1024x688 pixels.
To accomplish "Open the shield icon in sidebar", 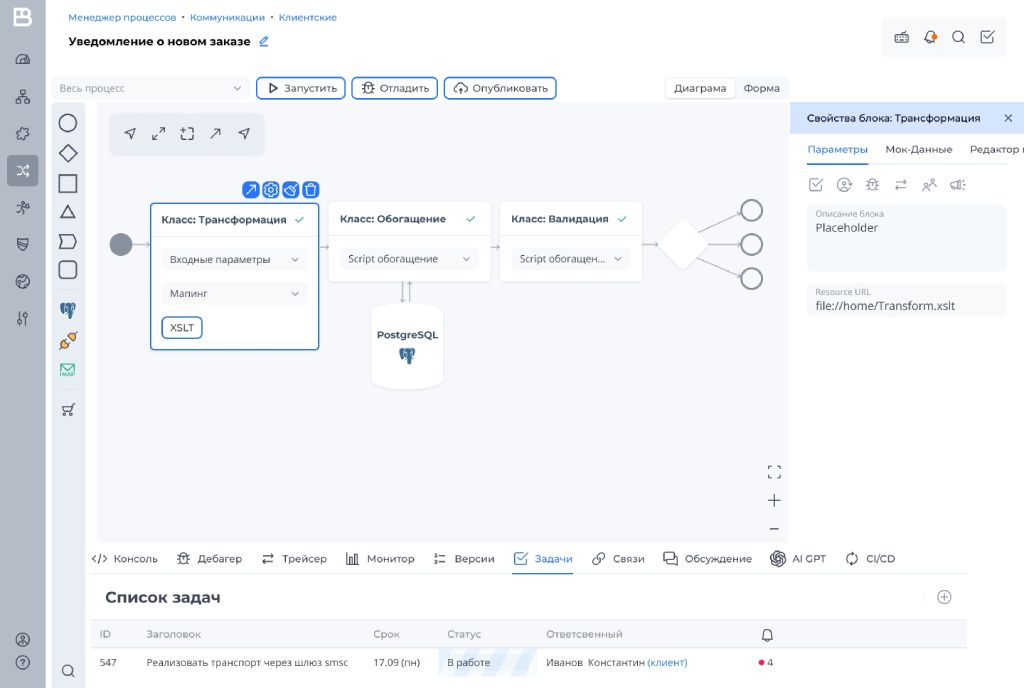I will (23, 244).
